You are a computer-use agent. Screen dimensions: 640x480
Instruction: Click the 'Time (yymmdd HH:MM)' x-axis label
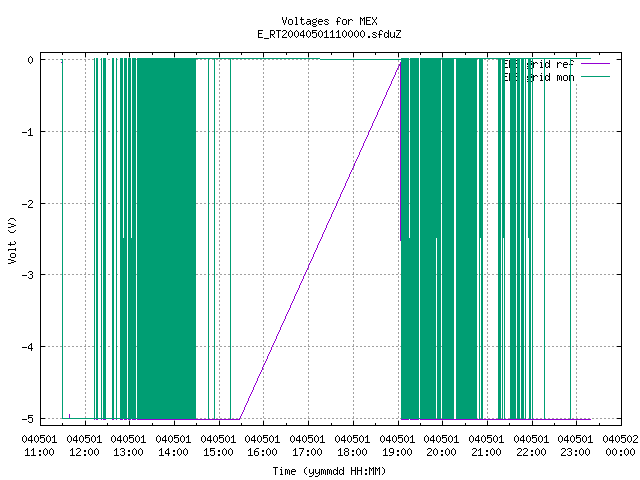[329, 471]
